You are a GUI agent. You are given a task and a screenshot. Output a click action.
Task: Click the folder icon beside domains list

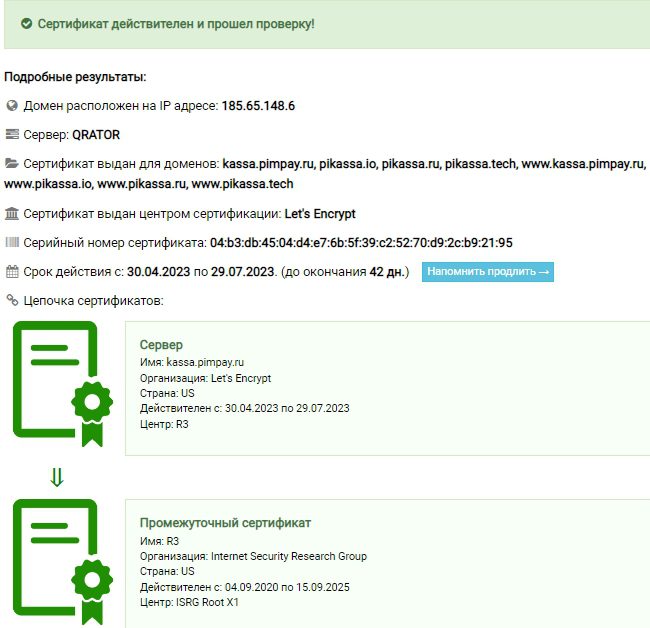click(x=12, y=163)
